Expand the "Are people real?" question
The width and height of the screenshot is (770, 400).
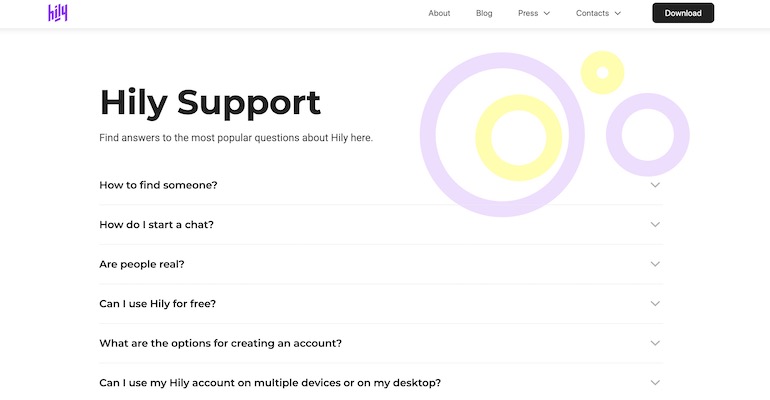[142, 264]
